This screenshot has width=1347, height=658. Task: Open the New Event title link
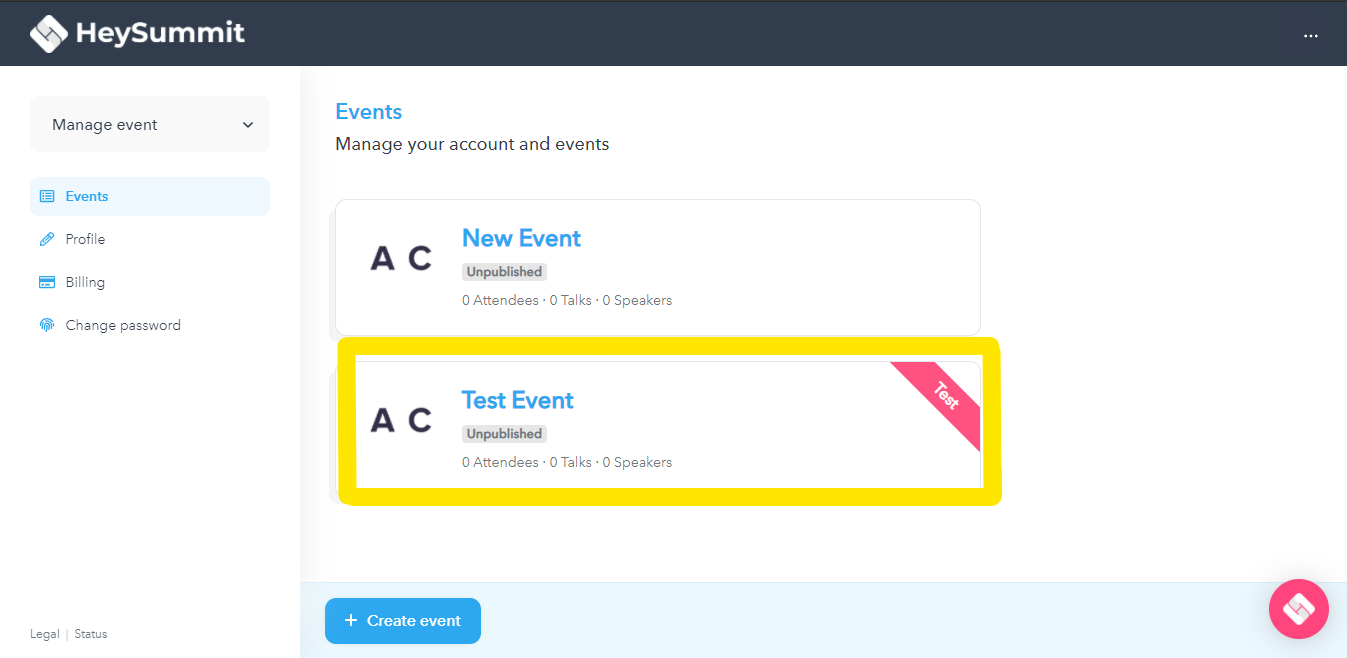[x=521, y=238]
